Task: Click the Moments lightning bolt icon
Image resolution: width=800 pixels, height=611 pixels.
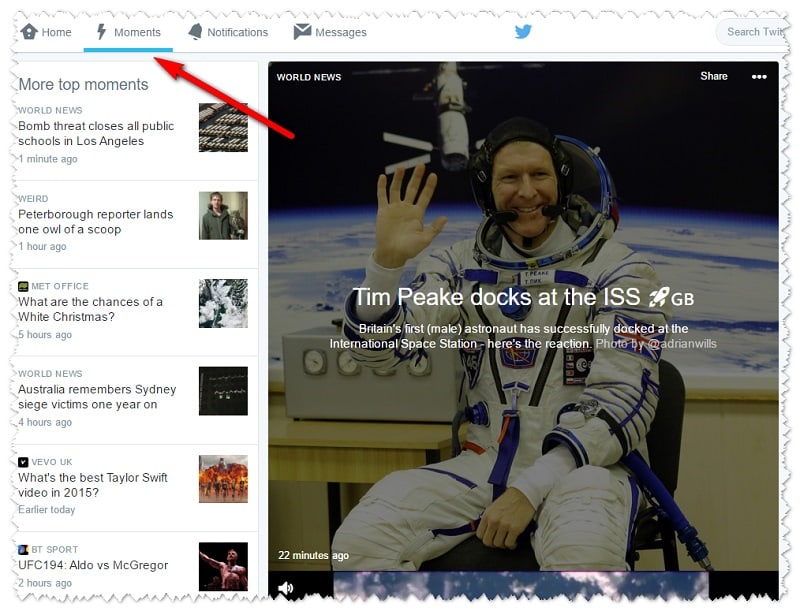Action: tap(102, 32)
